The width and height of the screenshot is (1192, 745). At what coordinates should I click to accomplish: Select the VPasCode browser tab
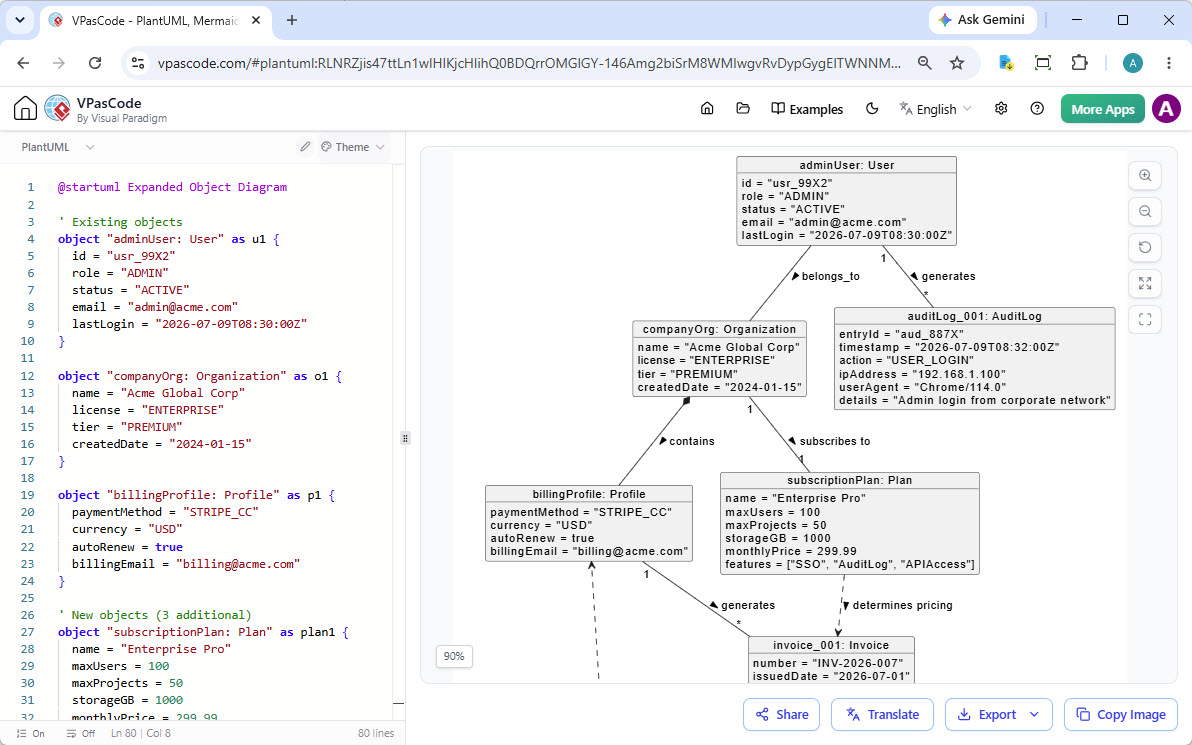pos(154,21)
